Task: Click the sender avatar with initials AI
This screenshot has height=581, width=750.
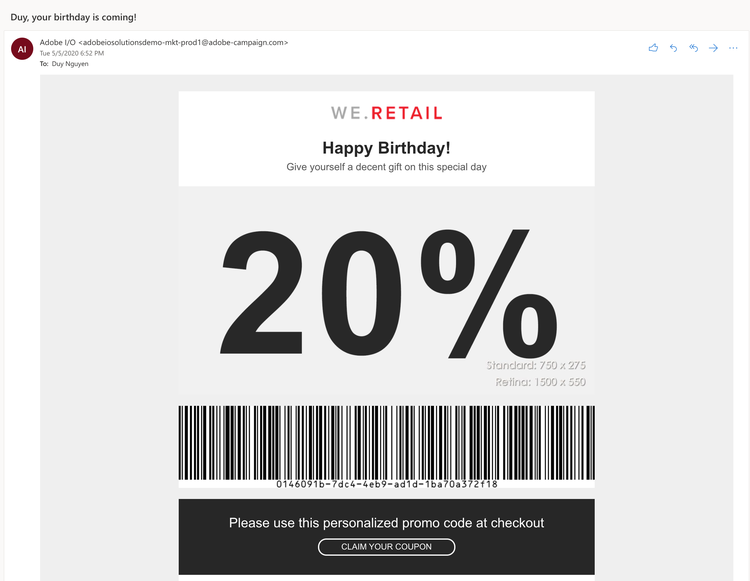Action: tap(22, 48)
